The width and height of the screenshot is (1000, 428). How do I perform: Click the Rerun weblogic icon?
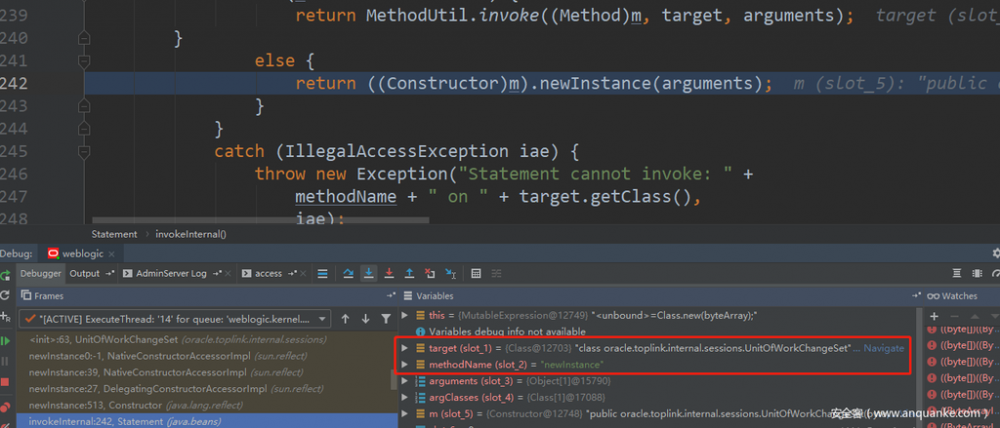[x=5, y=275]
